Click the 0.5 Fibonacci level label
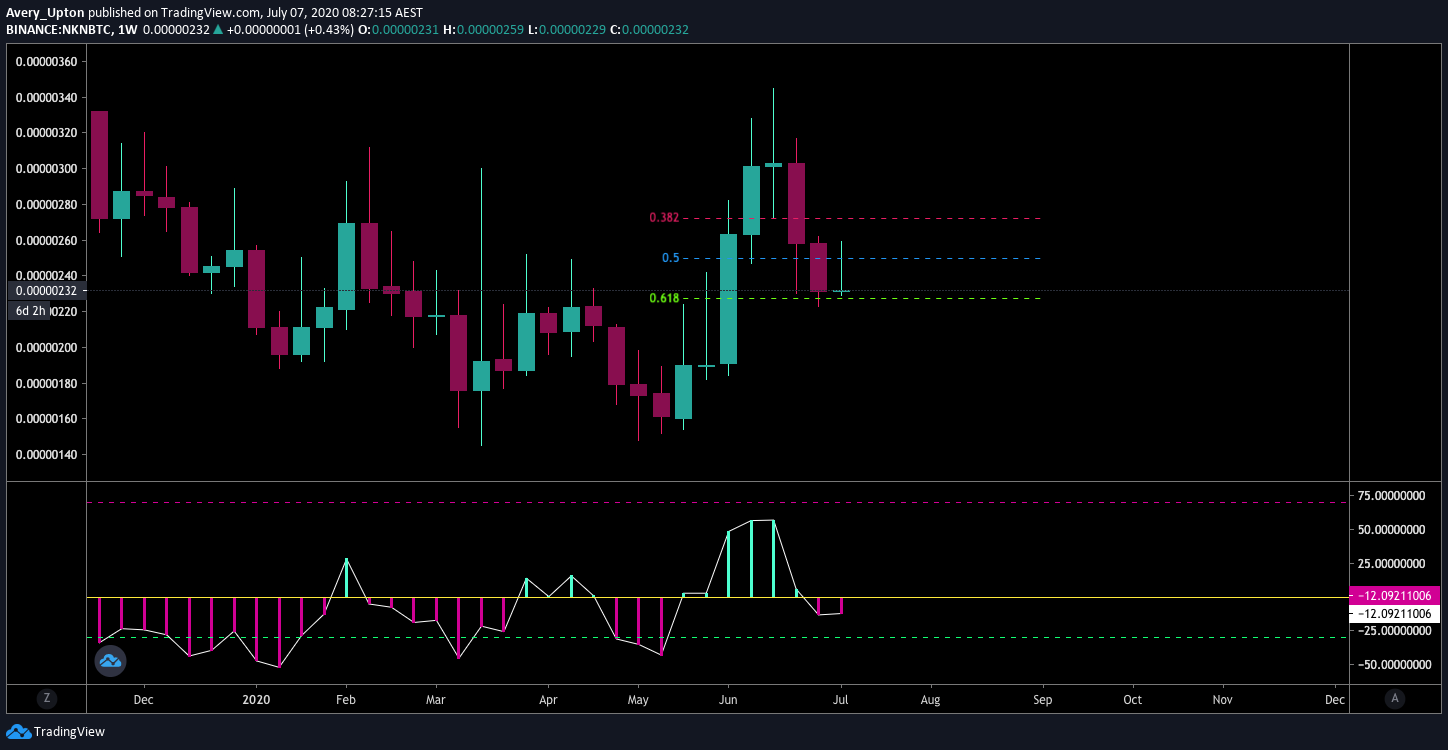Viewport: 1448px width, 750px height. [x=670, y=258]
